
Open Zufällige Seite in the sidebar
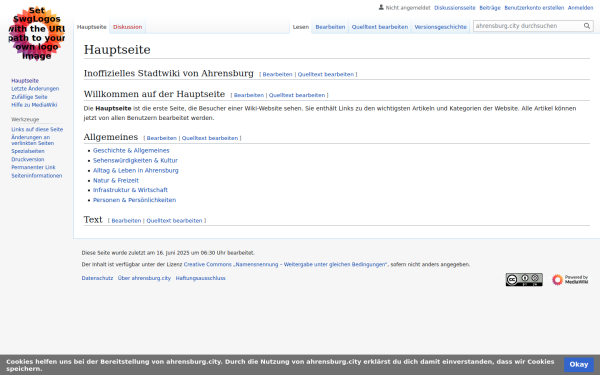pyautogui.click(x=29, y=97)
